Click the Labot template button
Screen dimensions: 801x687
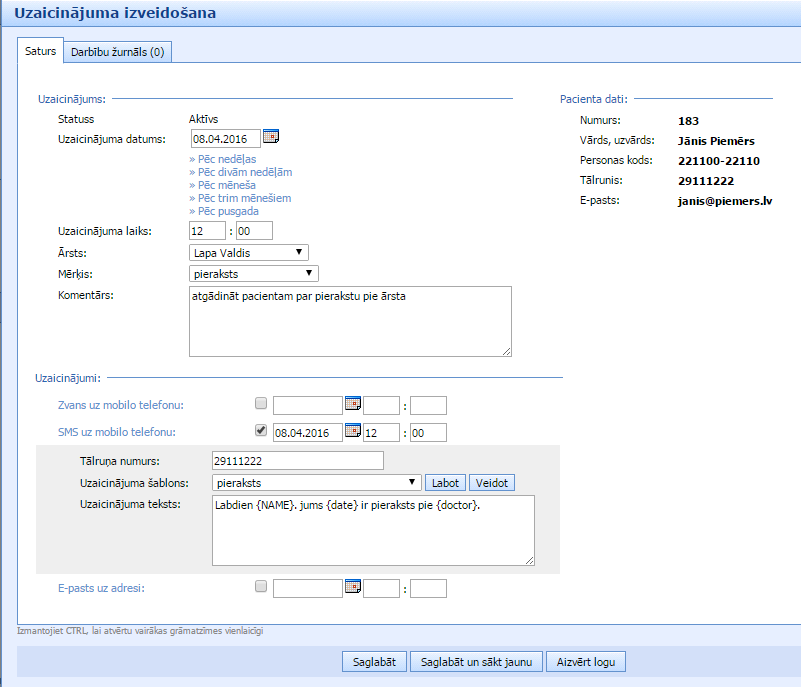(445, 482)
